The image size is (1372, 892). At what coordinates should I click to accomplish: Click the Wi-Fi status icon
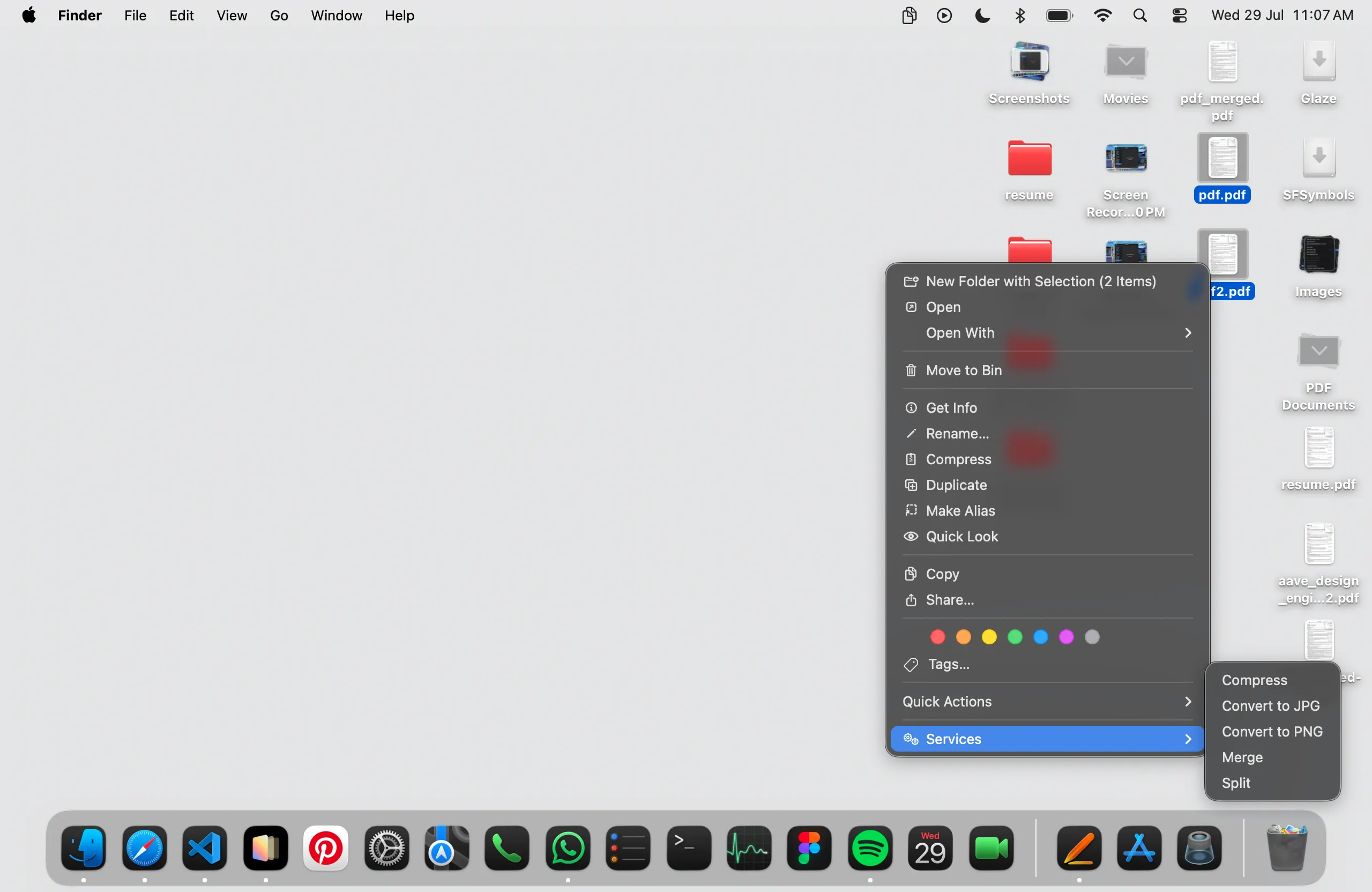coord(1102,16)
